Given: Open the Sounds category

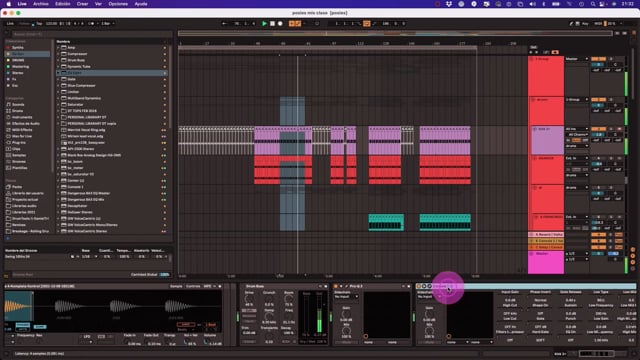Looking at the screenshot, I should click(x=18, y=104).
